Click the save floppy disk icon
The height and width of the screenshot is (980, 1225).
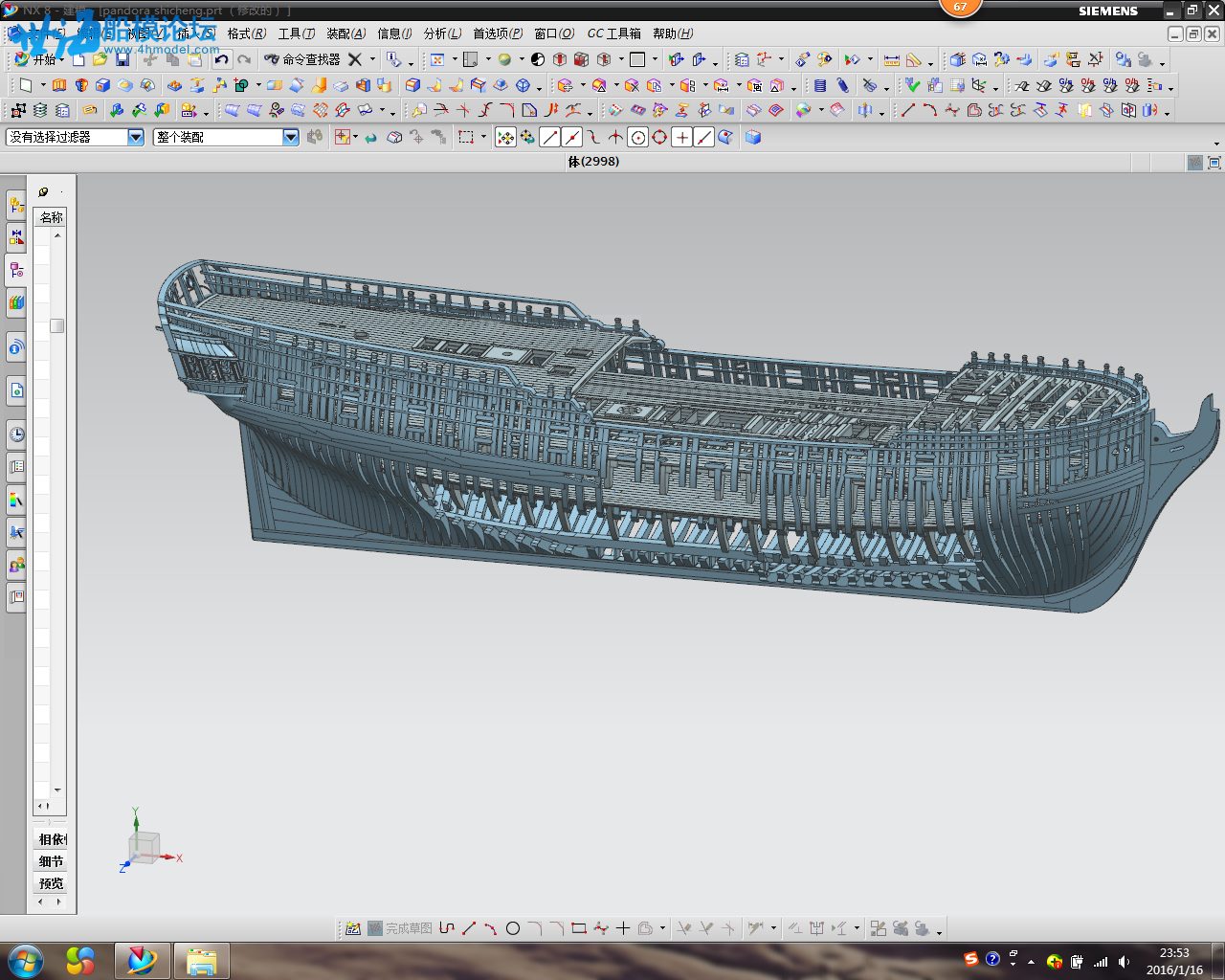(122, 59)
